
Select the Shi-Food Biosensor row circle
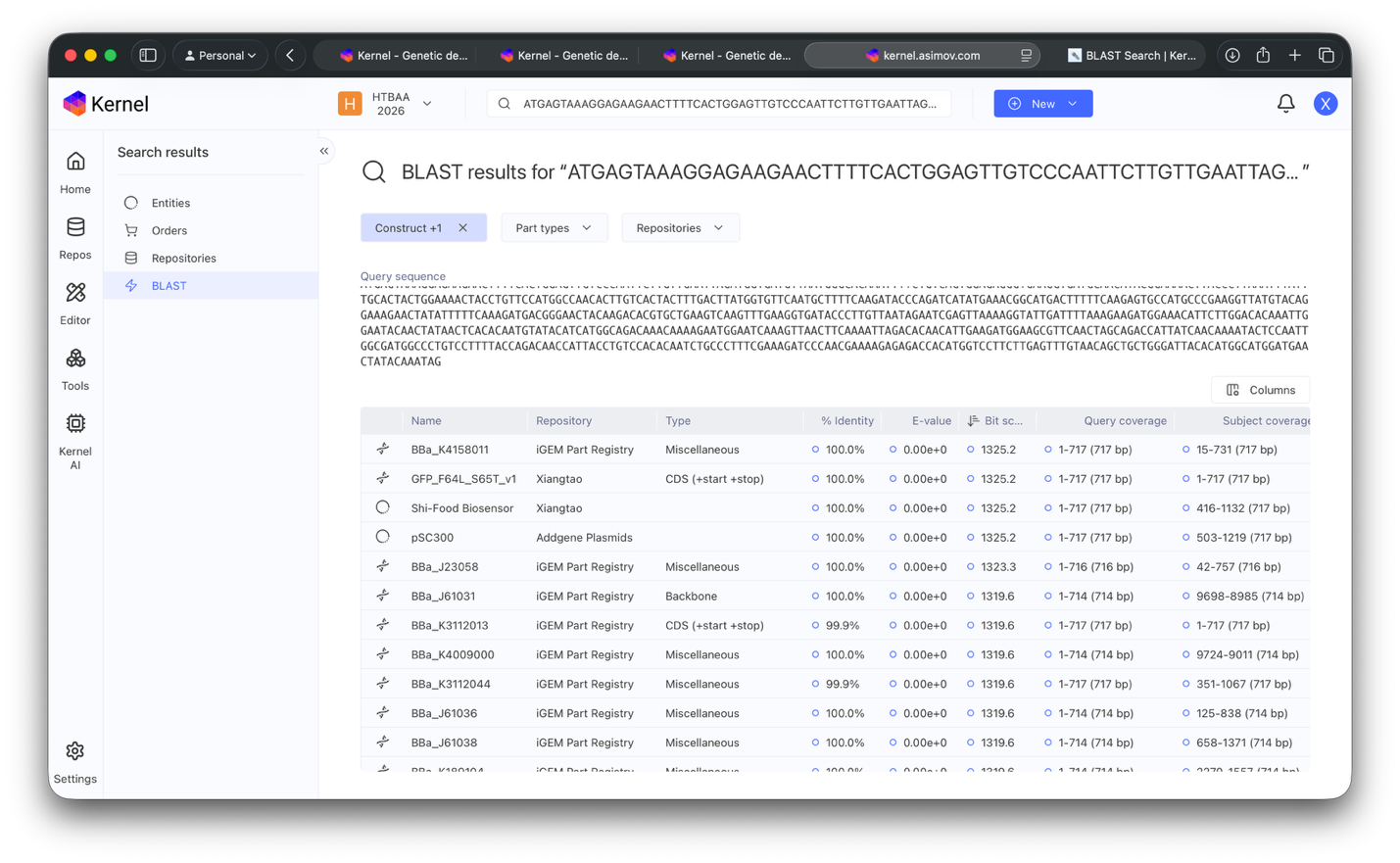tap(382, 507)
